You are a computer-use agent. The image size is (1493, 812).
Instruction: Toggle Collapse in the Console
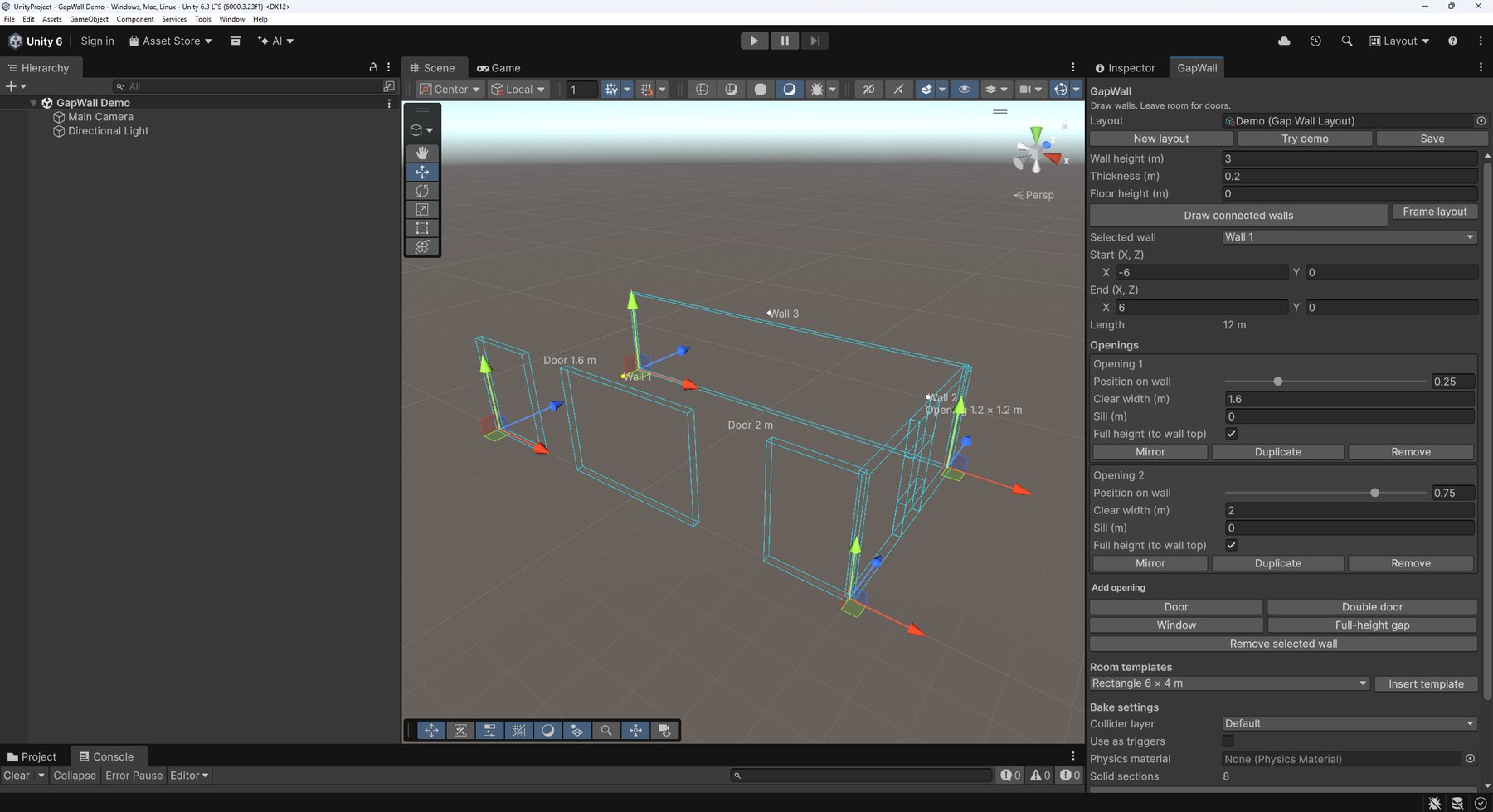tap(75, 776)
